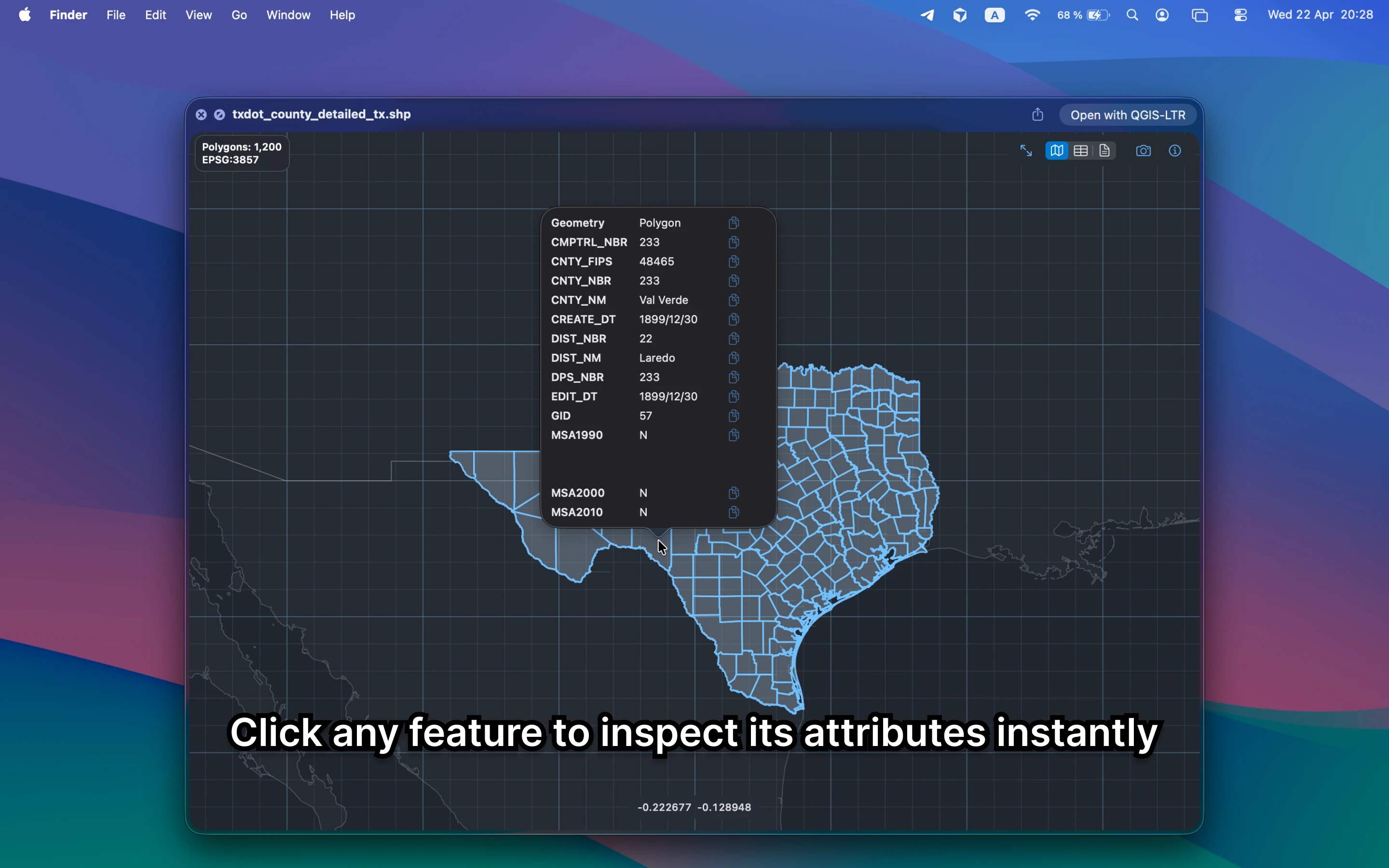
Task: Copy the MSA2010 value
Action: (x=734, y=513)
